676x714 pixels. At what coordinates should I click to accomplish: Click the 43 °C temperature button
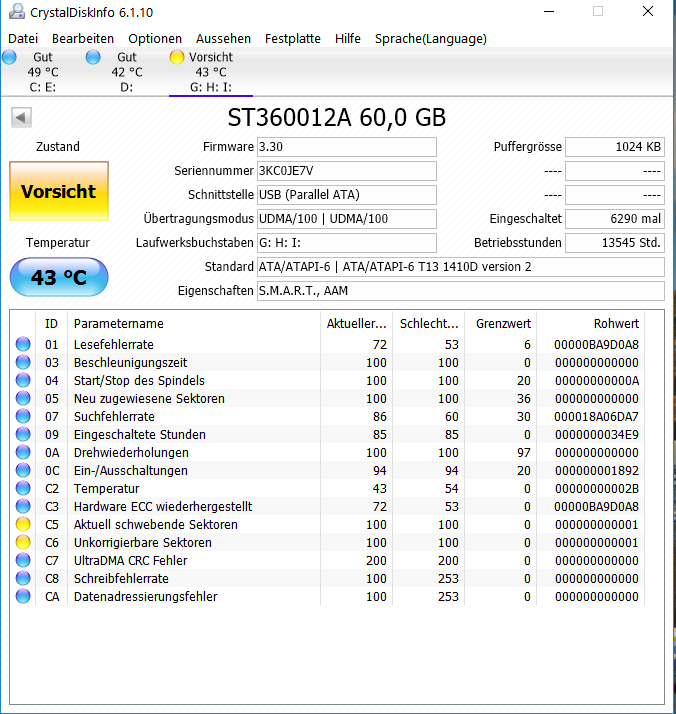(x=59, y=277)
